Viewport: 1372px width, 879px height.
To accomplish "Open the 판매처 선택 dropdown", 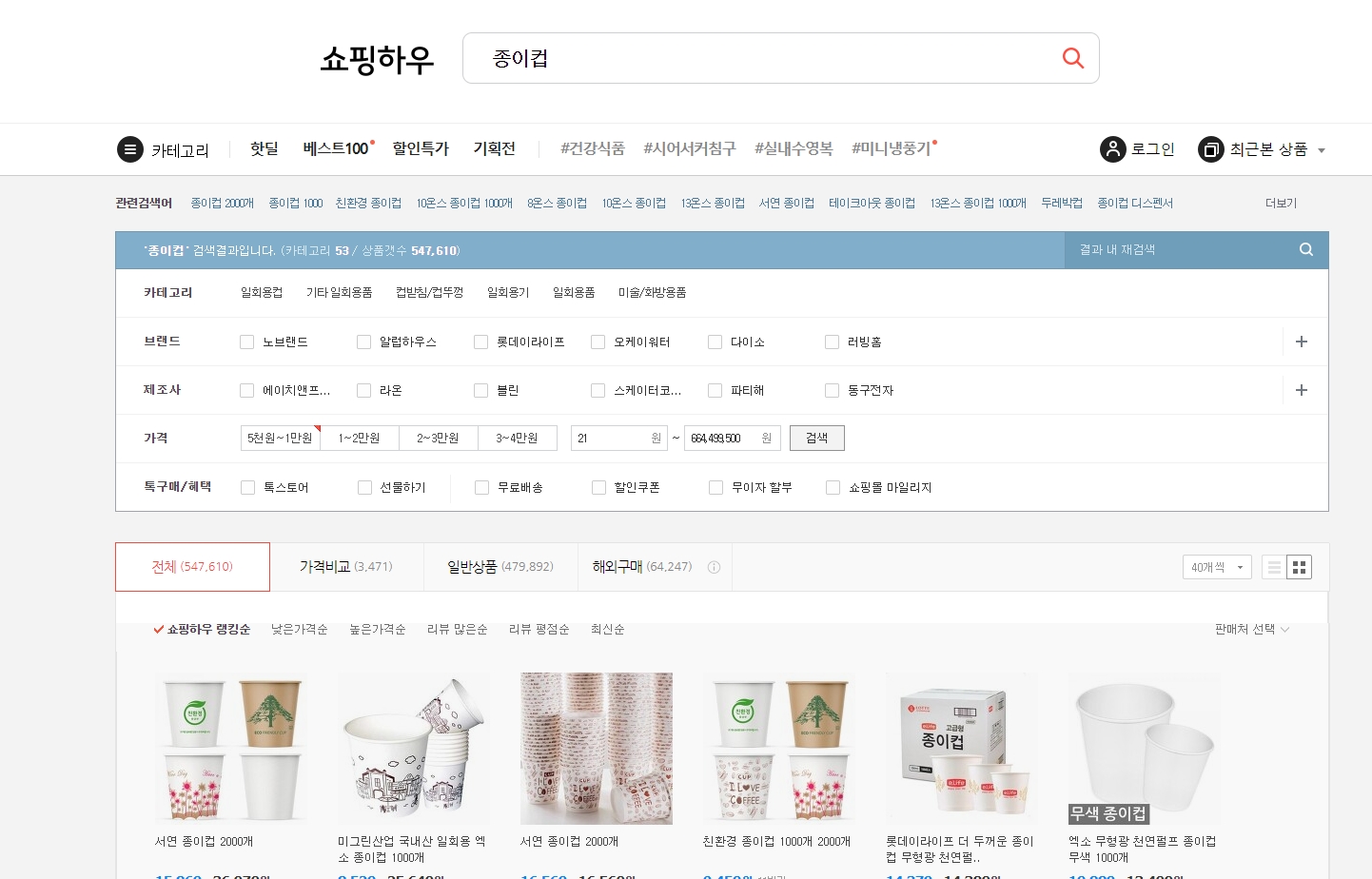I will (1249, 629).
